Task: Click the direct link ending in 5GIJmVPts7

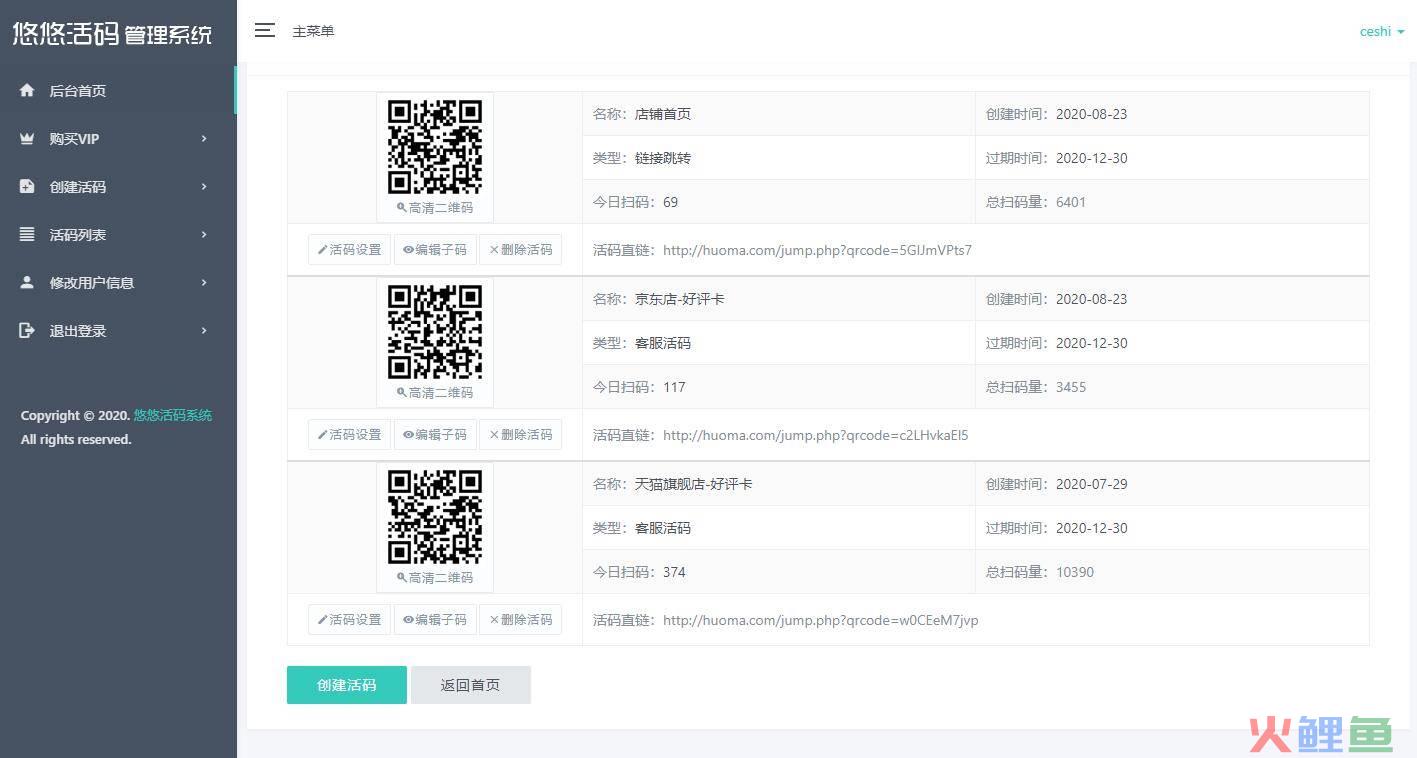Action: pyautogui.click(x=817, y=250)
